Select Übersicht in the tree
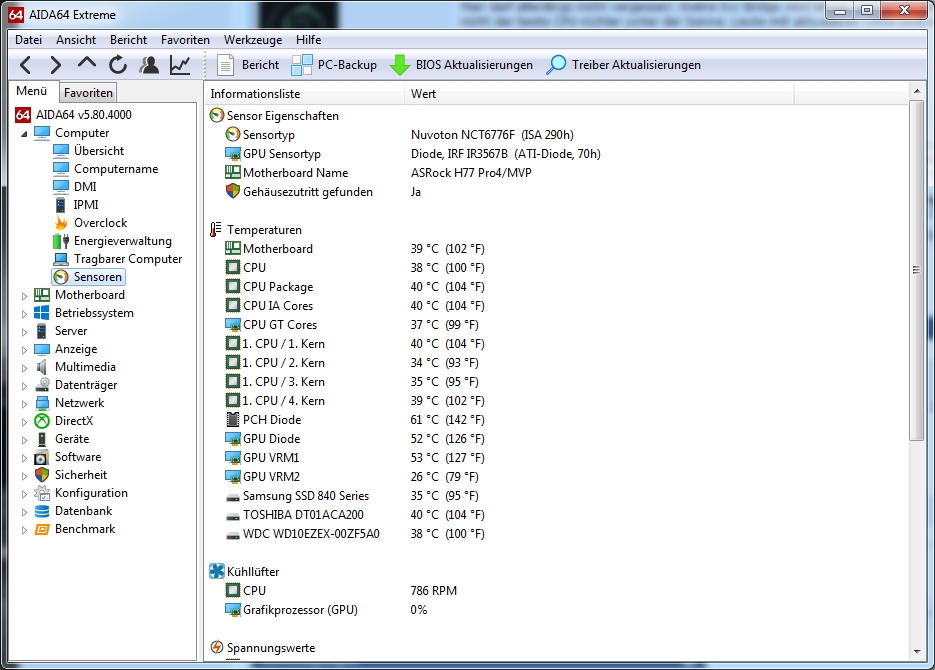 tap(99, 151)
